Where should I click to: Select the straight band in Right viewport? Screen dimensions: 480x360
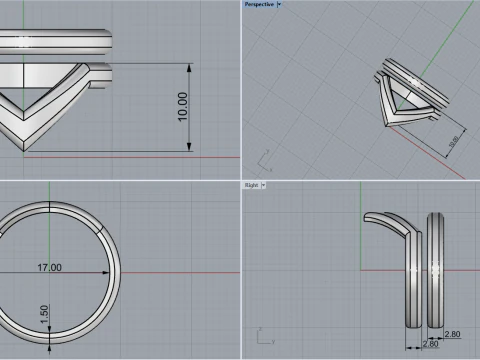point(435,270)
